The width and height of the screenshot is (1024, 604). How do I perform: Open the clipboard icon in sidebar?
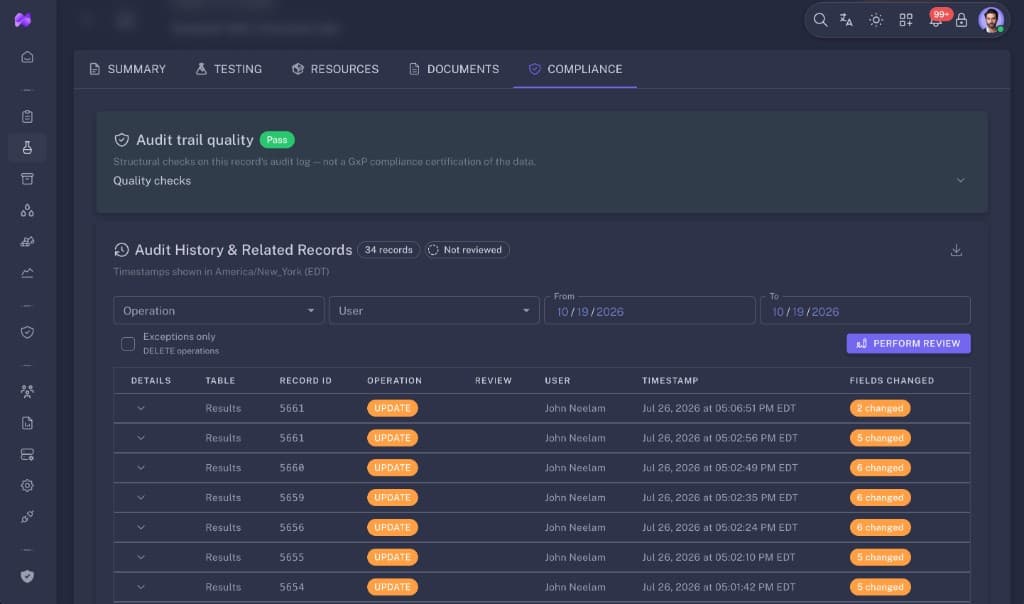coord(27,116)
